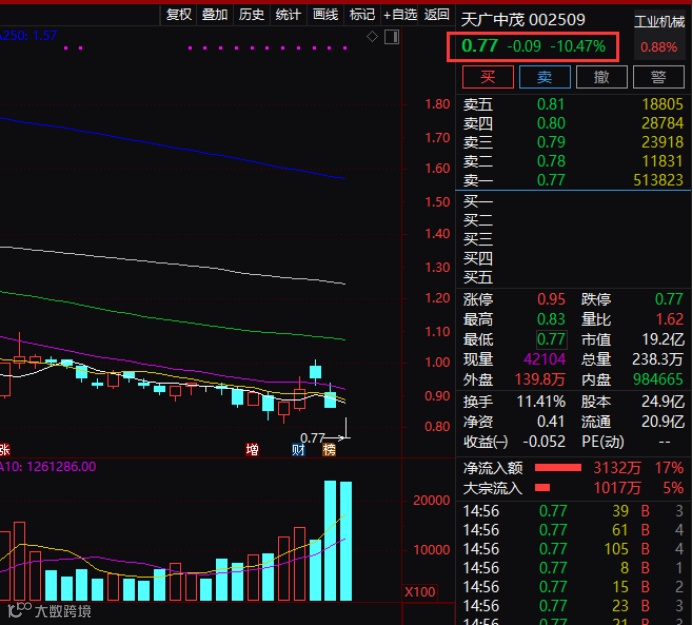Open the 历史 history option
Screen dimensions: 693x625
pyautogui.click(x=251, y=15)
